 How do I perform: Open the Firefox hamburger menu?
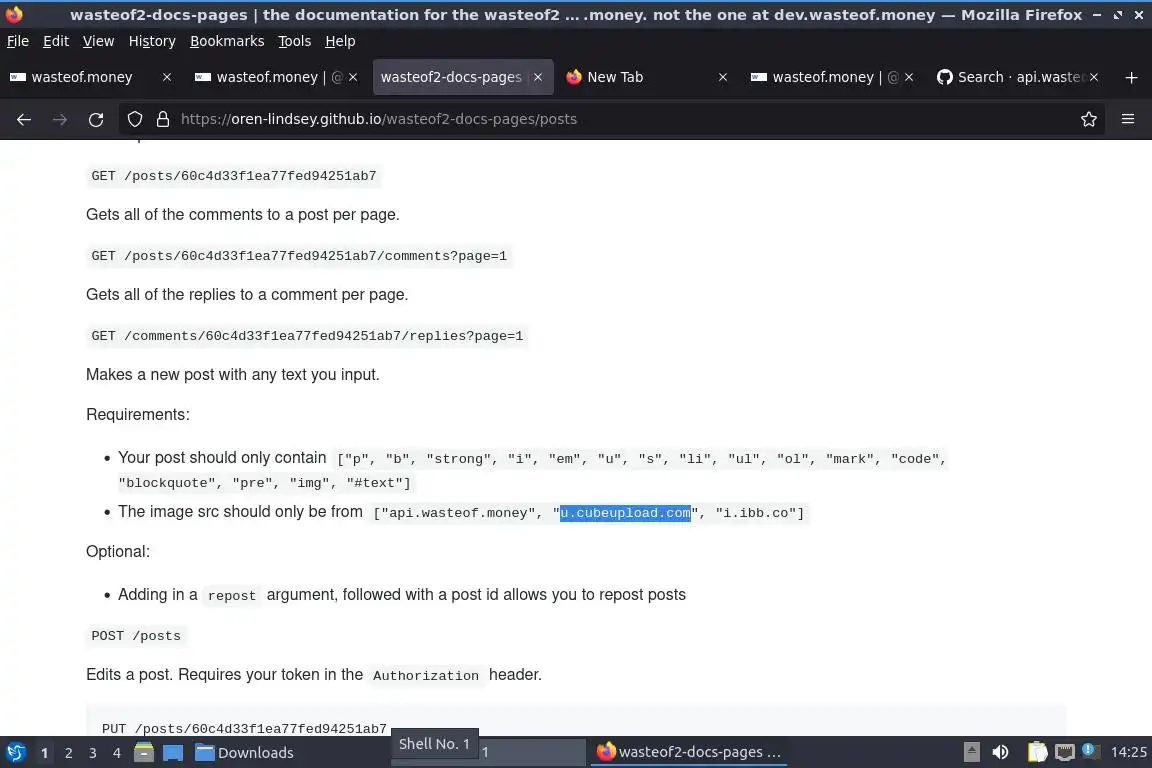[1128, 119]
